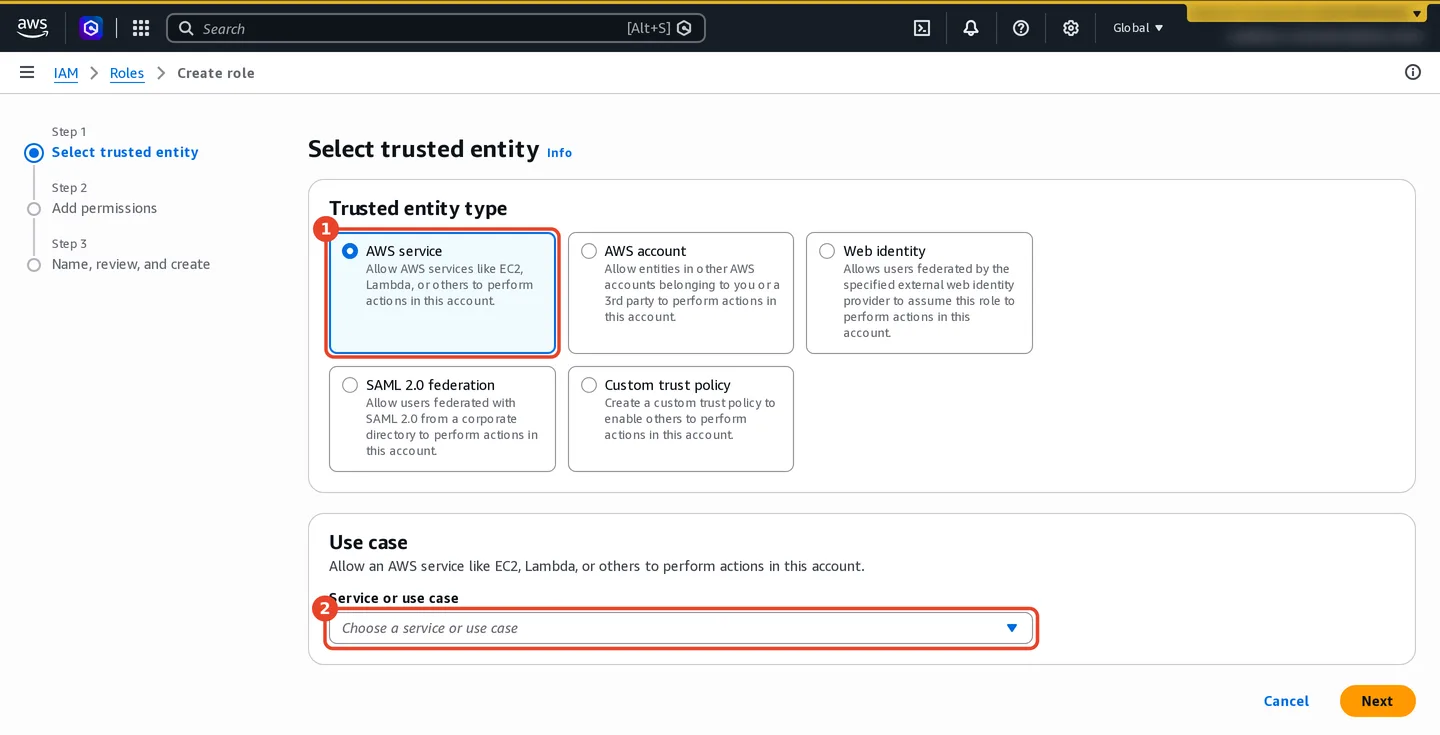Open the settings gear in top bar
Screen dimensions: 1440x735
1071,28
